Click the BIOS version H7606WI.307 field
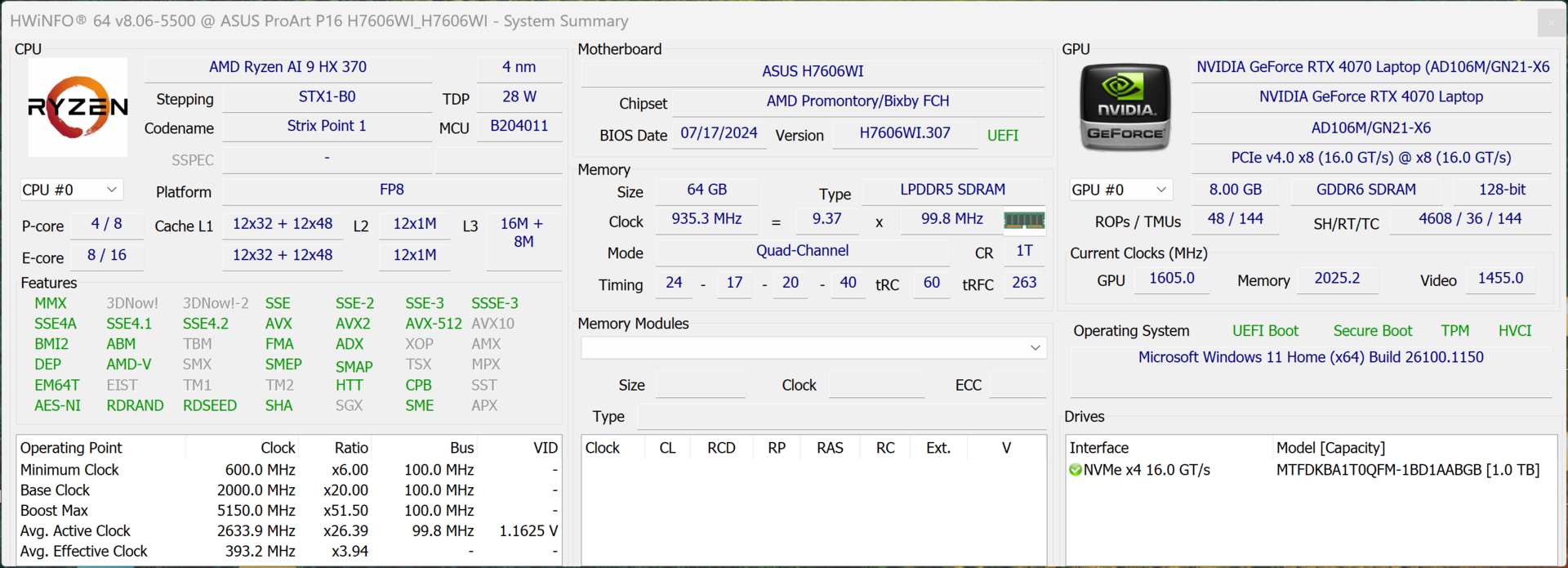 tap(904, 133)
